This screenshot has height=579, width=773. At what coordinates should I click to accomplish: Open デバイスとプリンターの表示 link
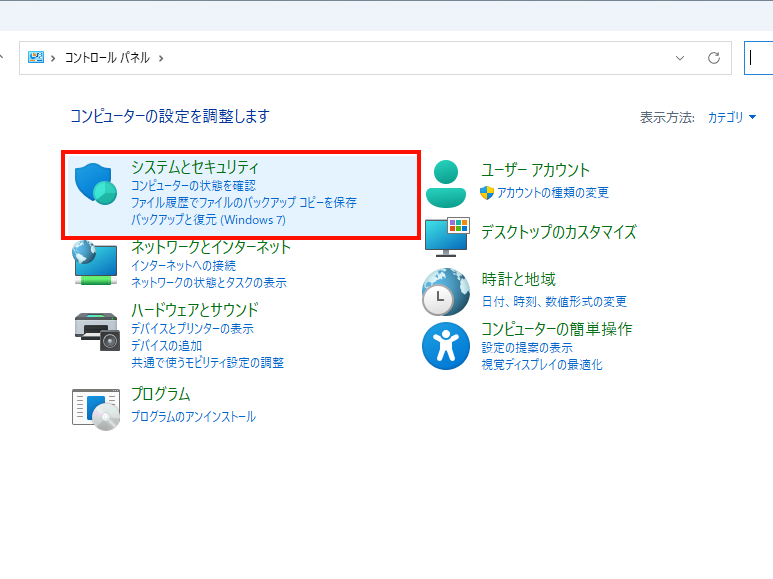[x=192, y=328]
